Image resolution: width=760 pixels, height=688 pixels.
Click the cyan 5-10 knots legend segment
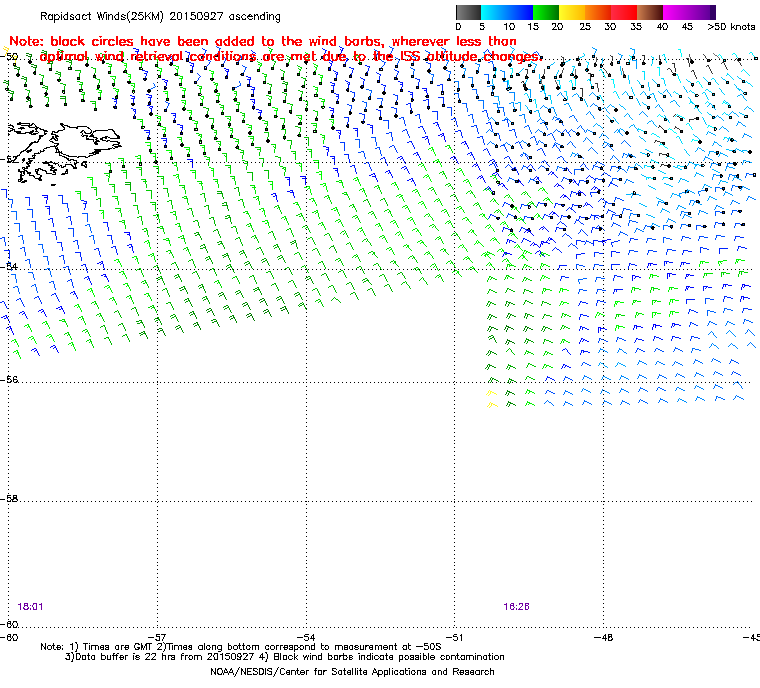(494, 12)
